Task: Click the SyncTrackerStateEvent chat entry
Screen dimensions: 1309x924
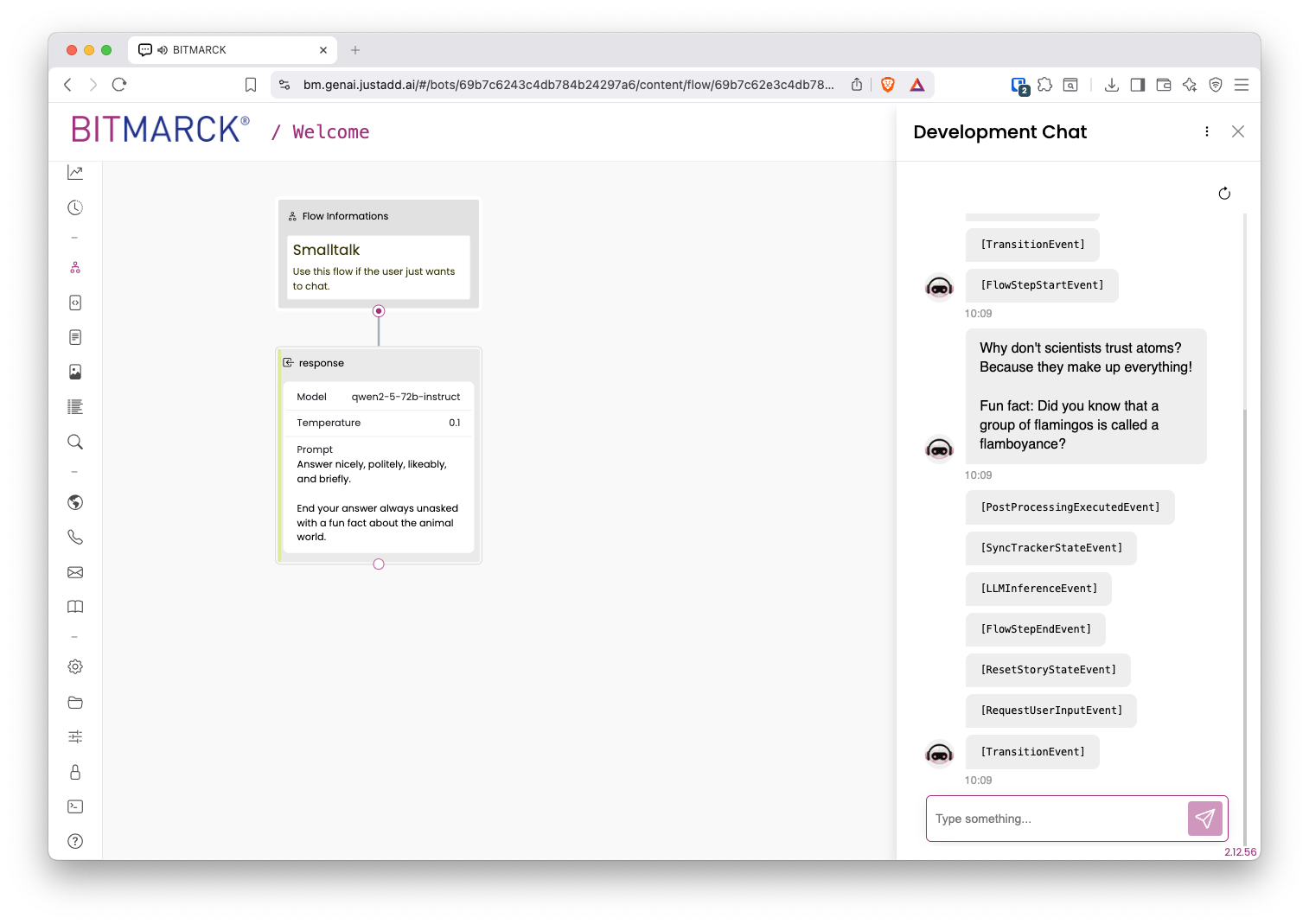Action: tap(1051, 548)
